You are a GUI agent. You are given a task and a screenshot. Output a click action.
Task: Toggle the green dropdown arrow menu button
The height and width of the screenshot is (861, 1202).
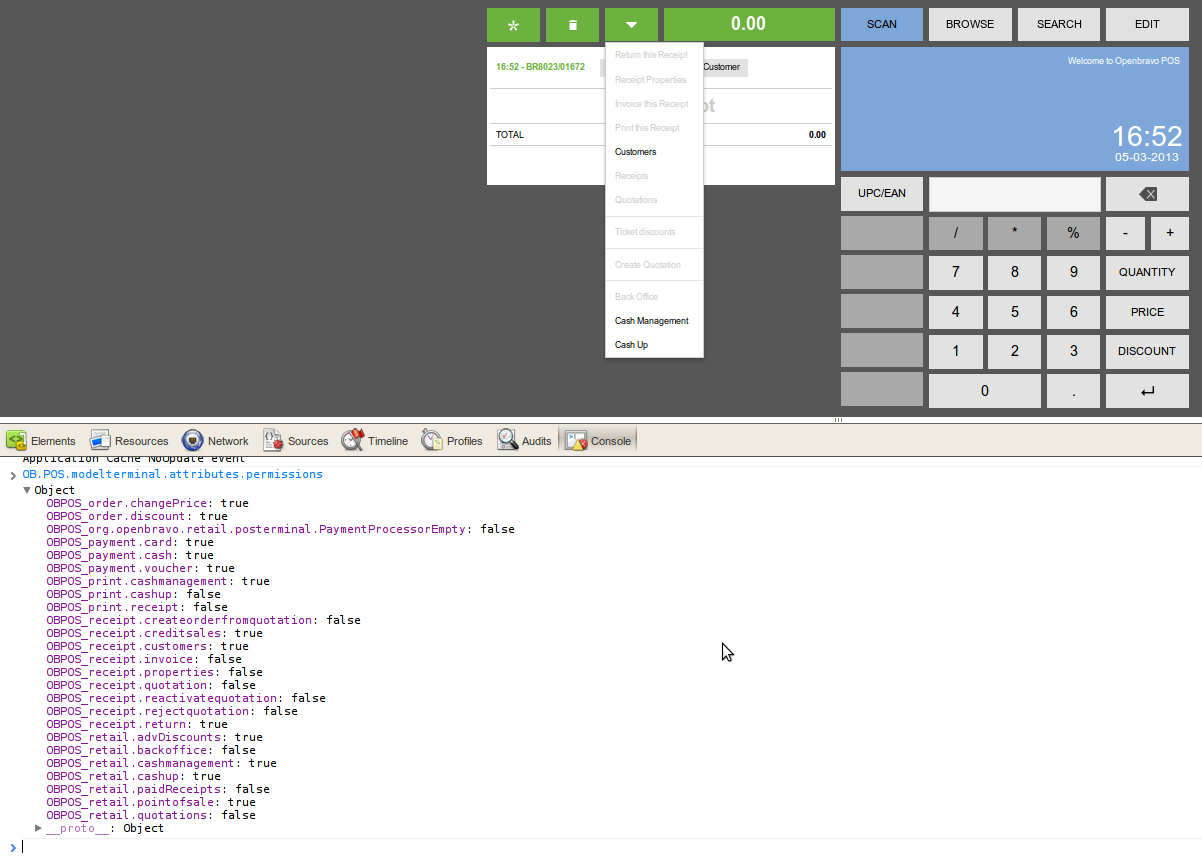631,24
